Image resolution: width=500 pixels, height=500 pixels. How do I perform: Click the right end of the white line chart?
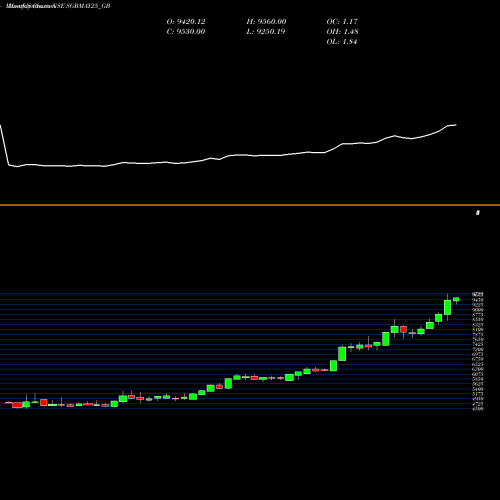(x=456, y=125)
